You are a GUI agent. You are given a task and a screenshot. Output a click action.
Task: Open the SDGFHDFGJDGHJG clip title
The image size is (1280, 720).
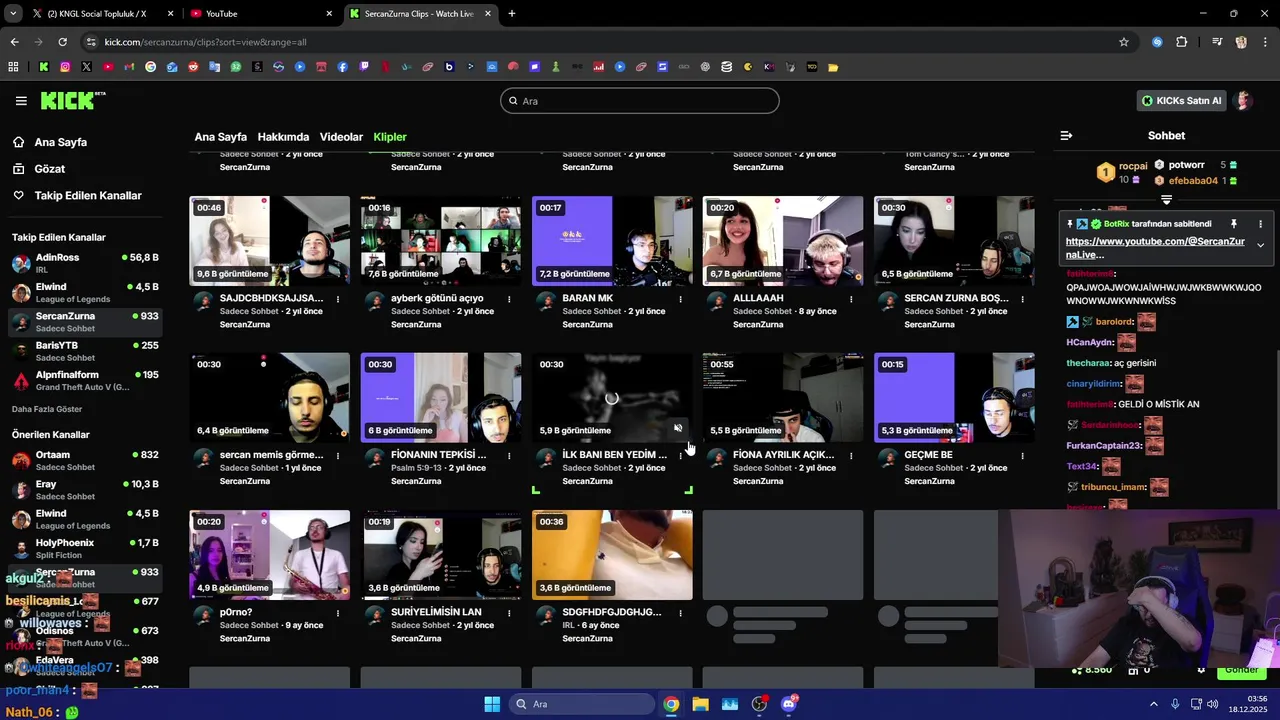click(612, 612)
